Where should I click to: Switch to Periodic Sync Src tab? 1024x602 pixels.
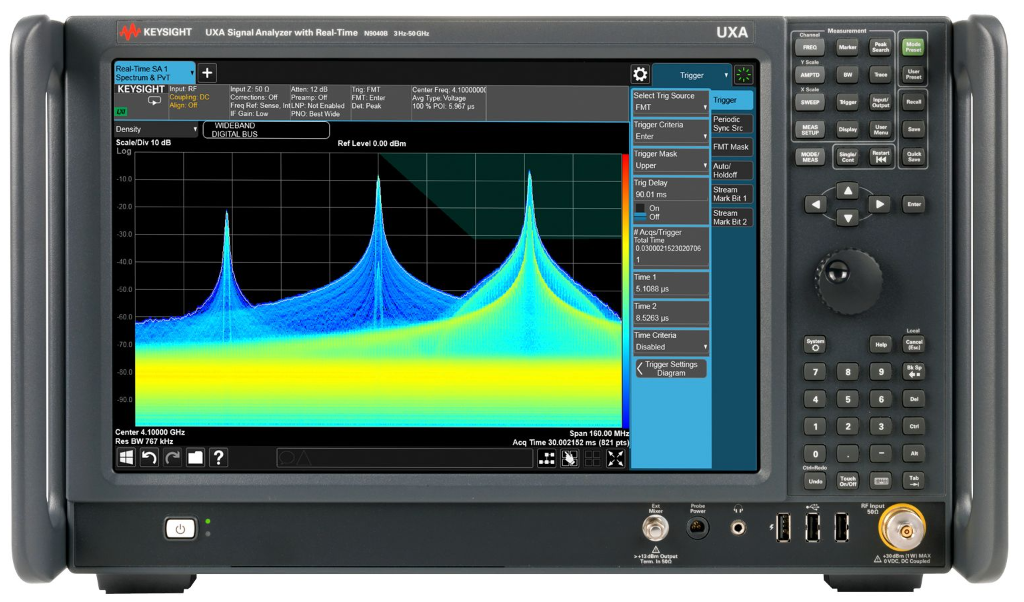(731, 123)
